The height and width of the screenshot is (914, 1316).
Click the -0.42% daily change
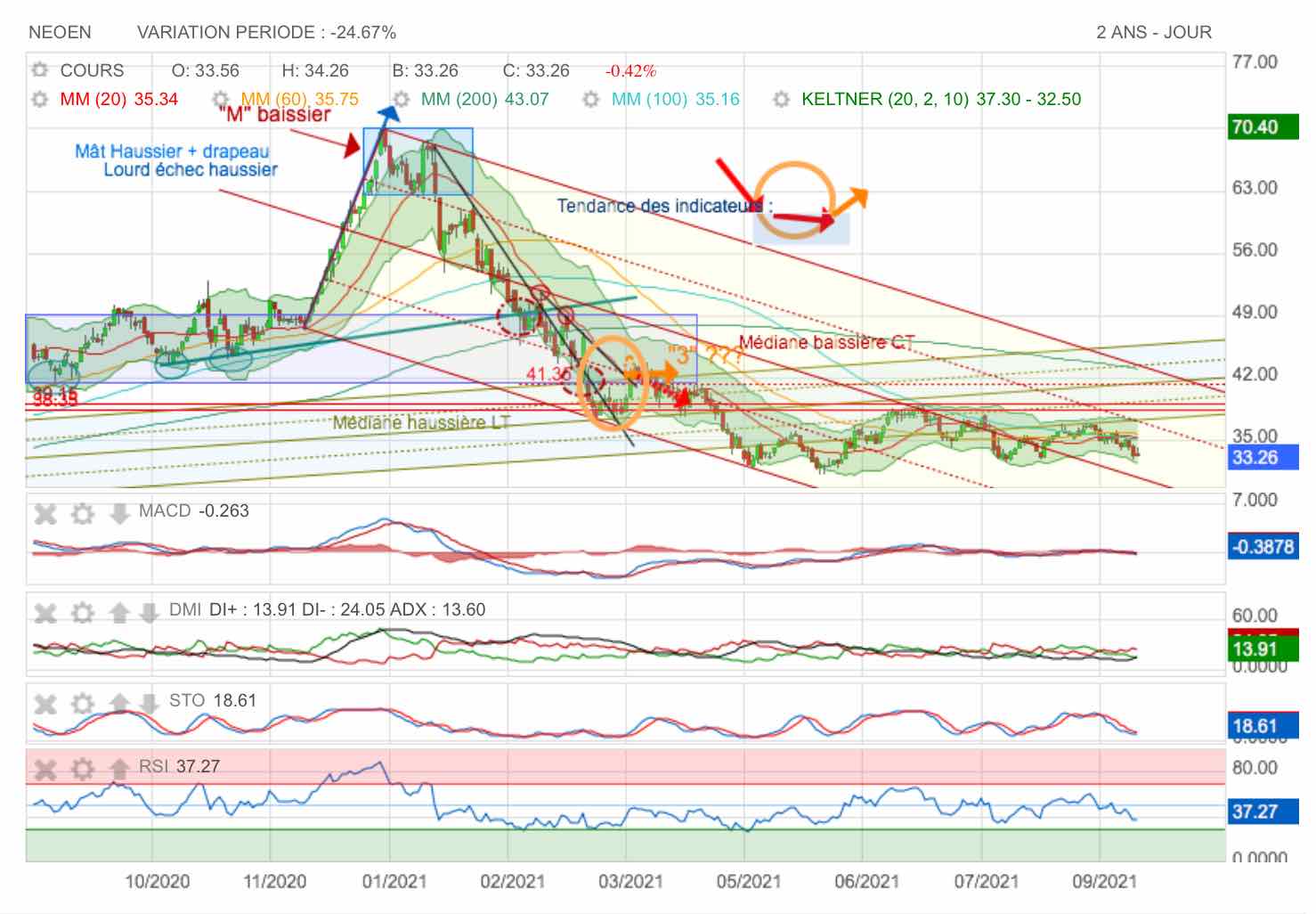pos(630,70)
